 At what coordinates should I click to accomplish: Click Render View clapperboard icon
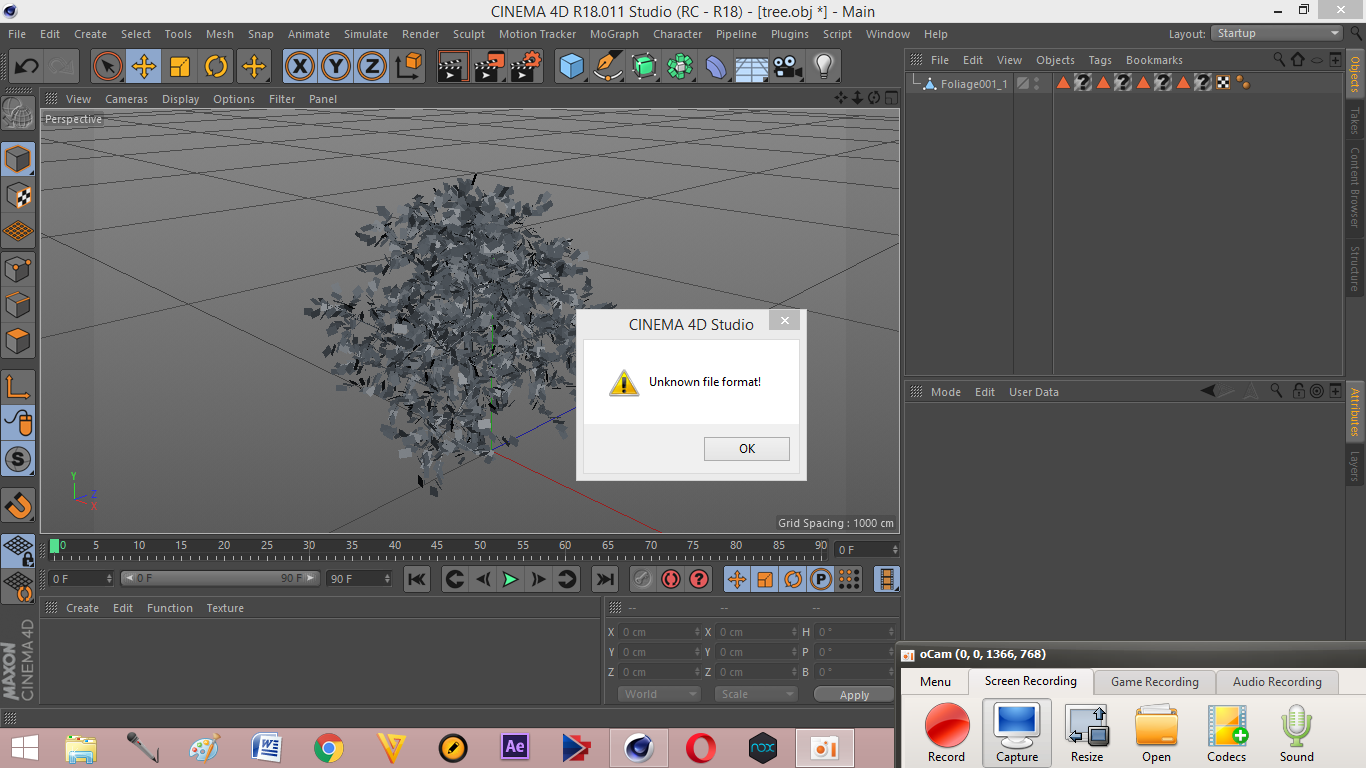454,67
